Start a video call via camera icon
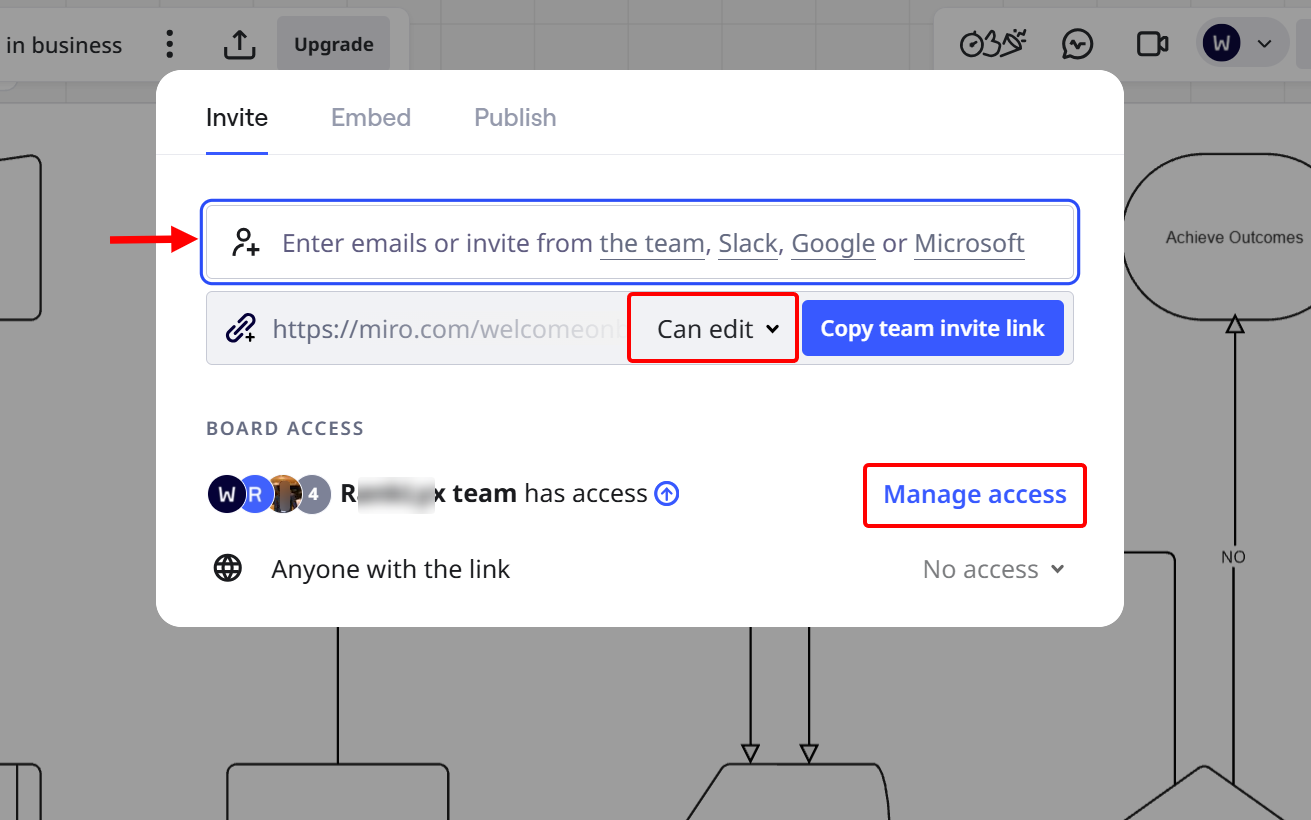This screenshot has width=1311, height=820. [1152, 44]
